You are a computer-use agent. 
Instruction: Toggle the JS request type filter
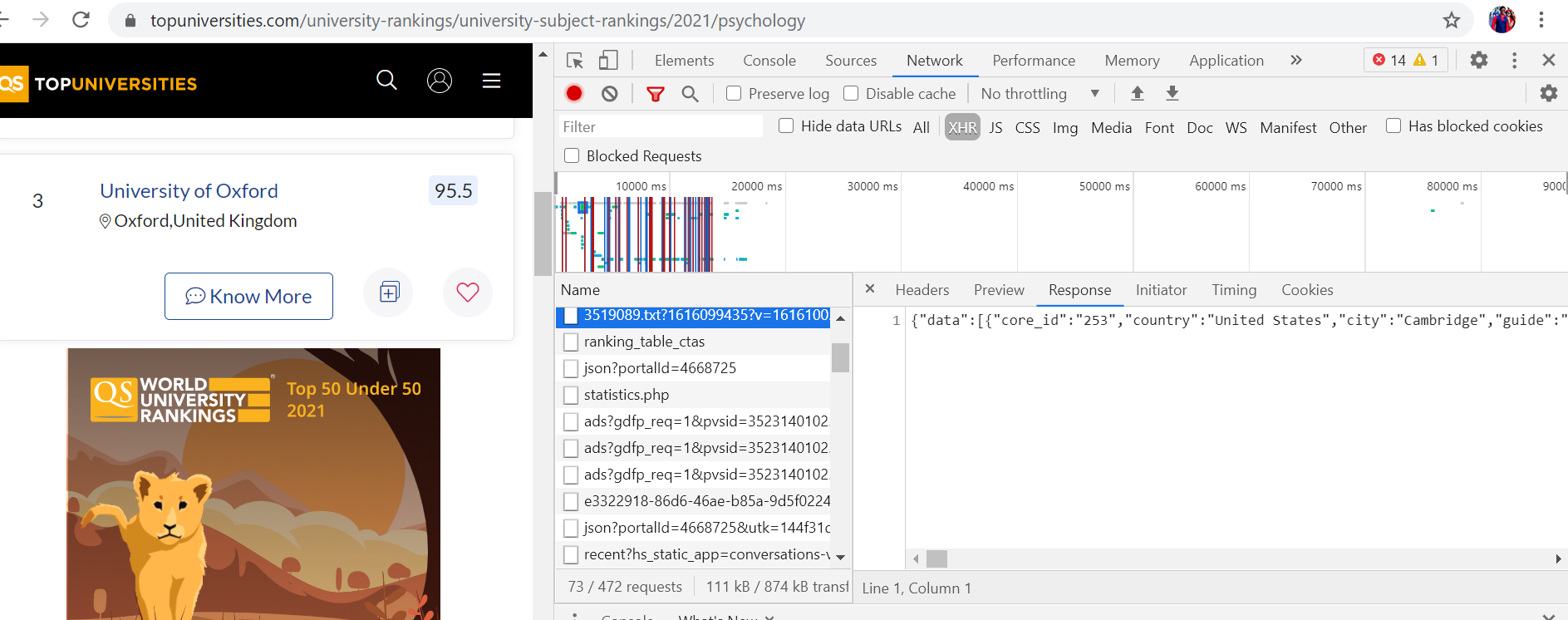tap(995, 127)
